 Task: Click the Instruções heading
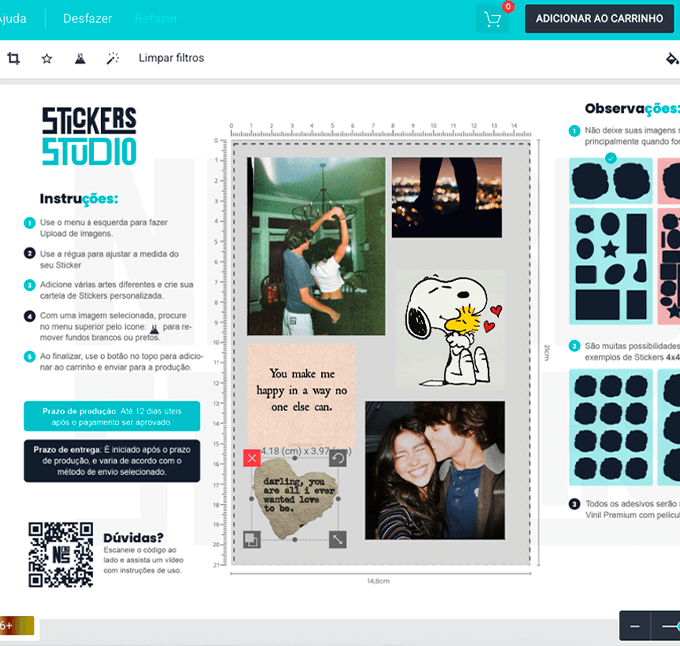pyautogui.click(x=79, y=199)
